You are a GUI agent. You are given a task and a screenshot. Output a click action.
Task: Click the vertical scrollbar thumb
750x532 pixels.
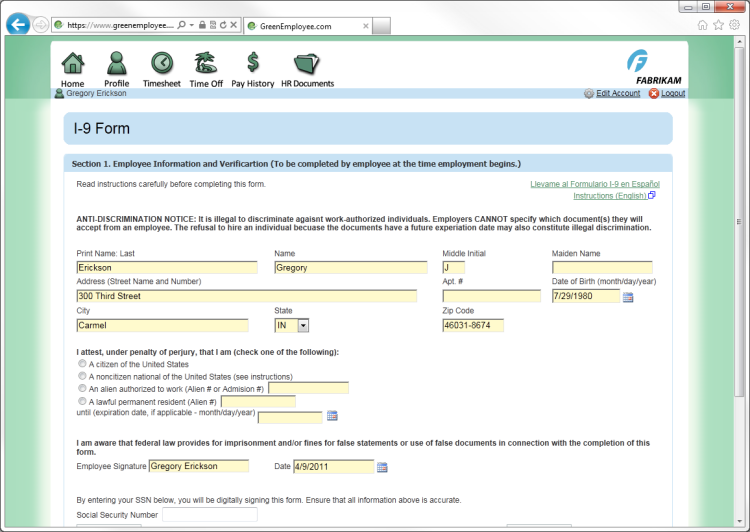[739, 222]
